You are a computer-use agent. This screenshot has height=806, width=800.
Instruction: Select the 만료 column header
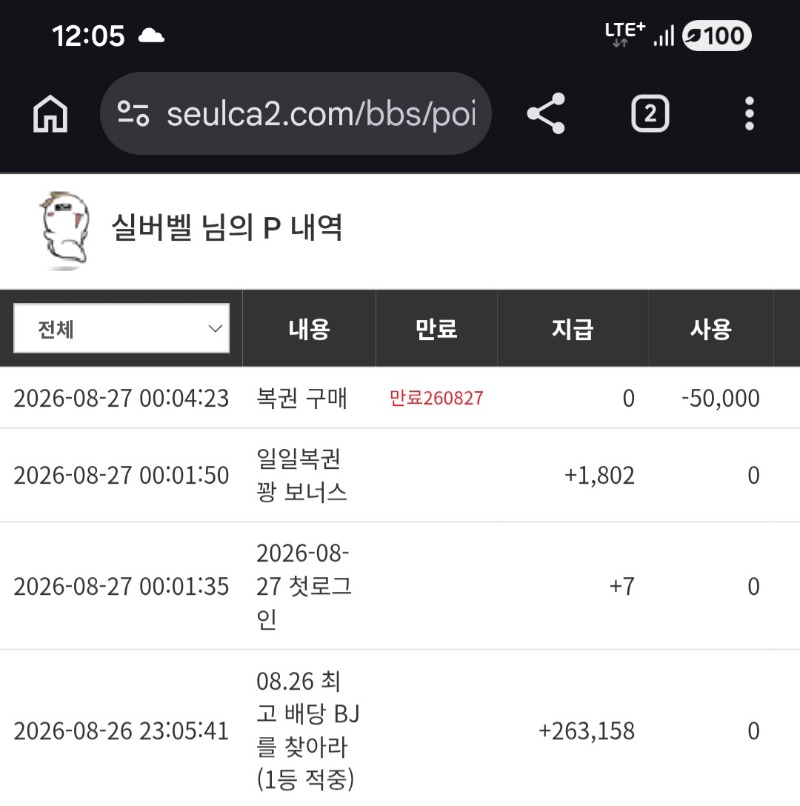(x=436, y=329)
